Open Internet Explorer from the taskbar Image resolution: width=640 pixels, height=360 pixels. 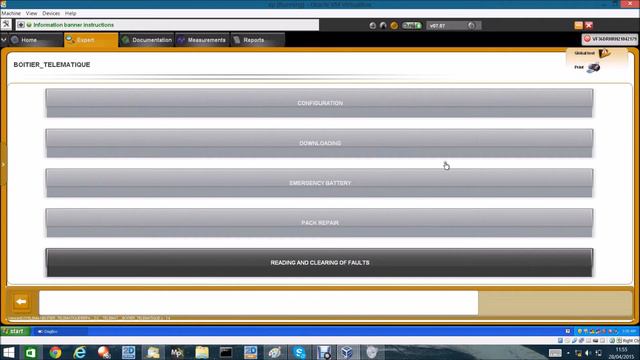click(x=80, y=352)
